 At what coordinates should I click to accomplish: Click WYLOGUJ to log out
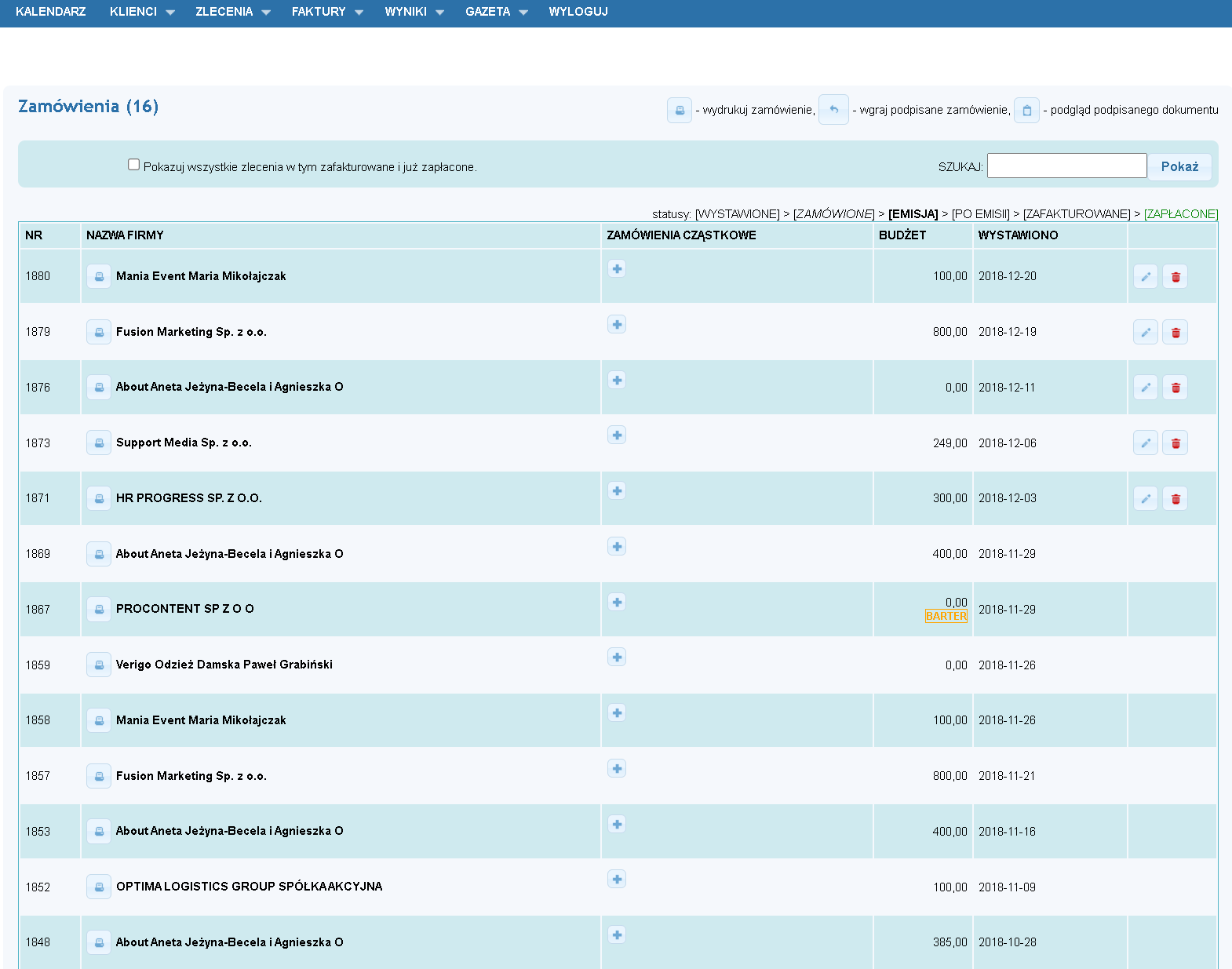(578, 12)
